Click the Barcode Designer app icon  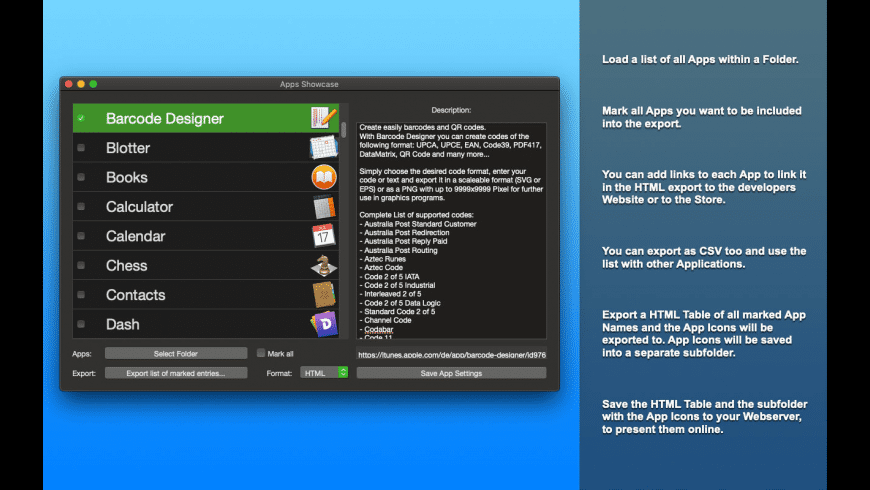pos(324,118)
